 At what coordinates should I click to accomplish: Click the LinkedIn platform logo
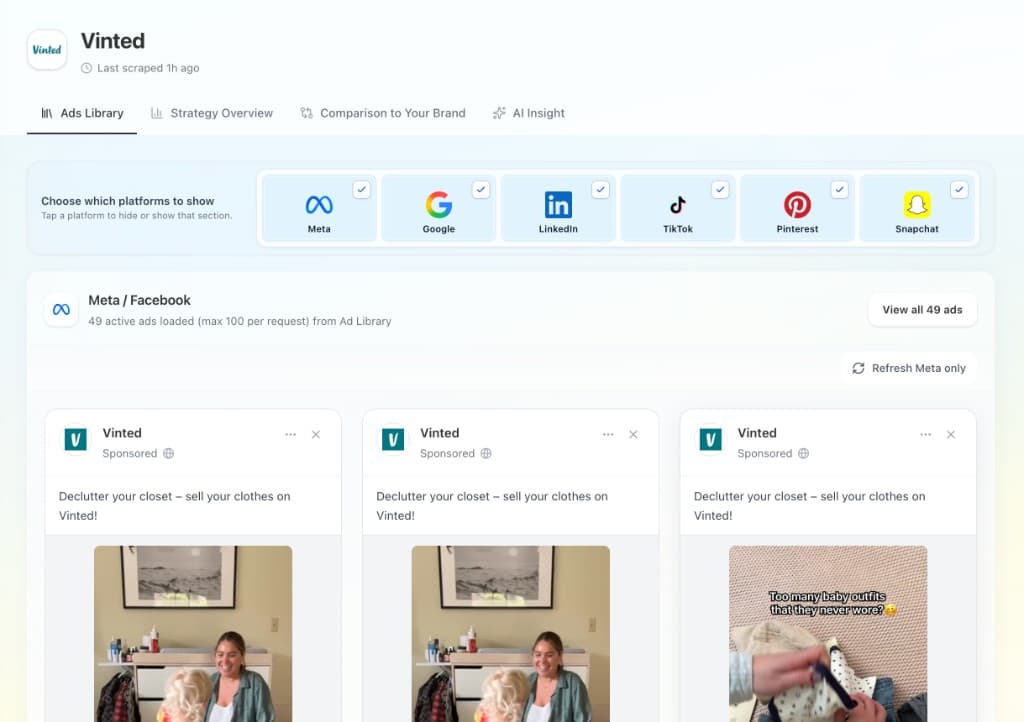(558, 205)
